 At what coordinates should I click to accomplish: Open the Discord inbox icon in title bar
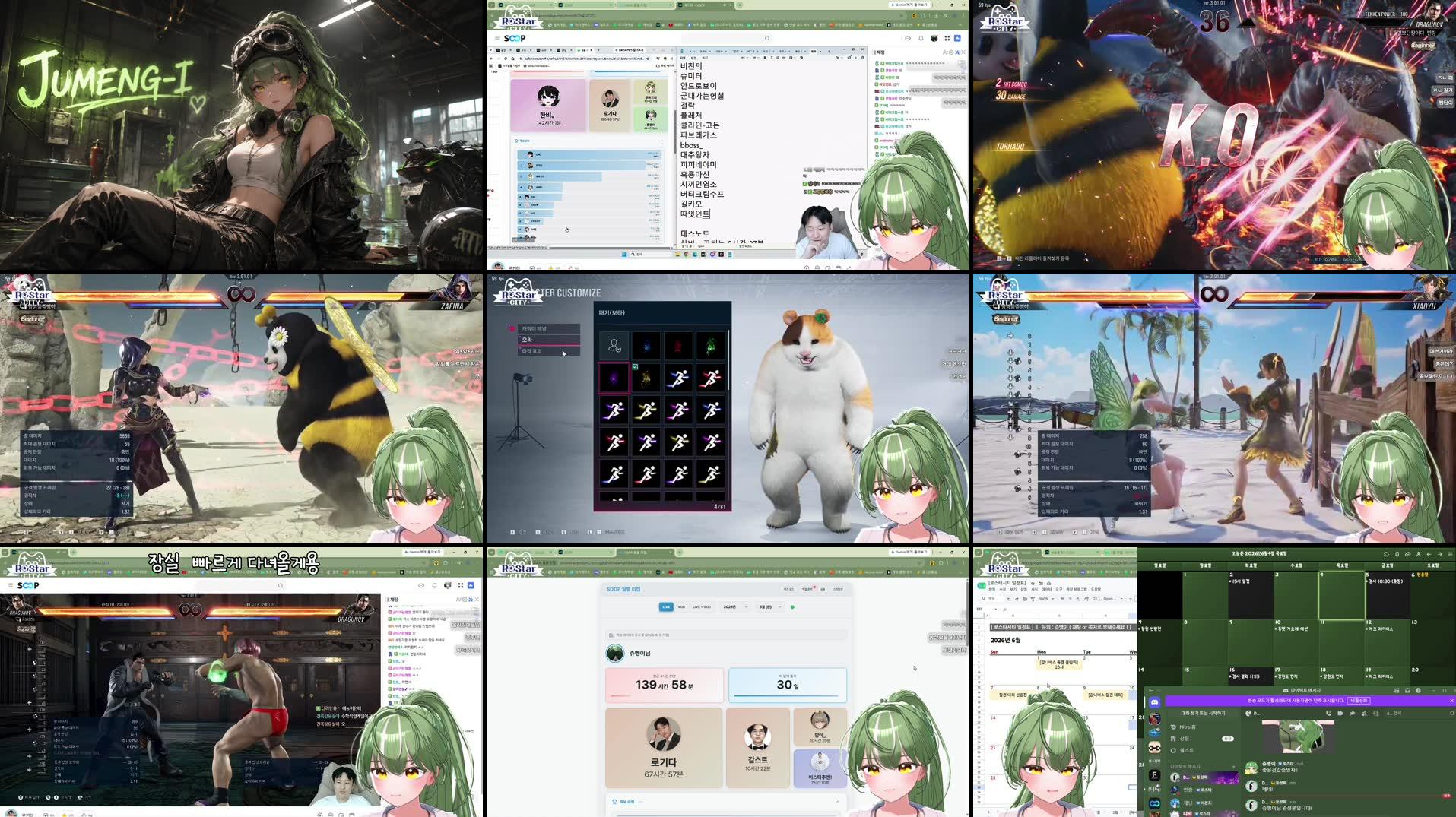click(x=1407, y=690)
